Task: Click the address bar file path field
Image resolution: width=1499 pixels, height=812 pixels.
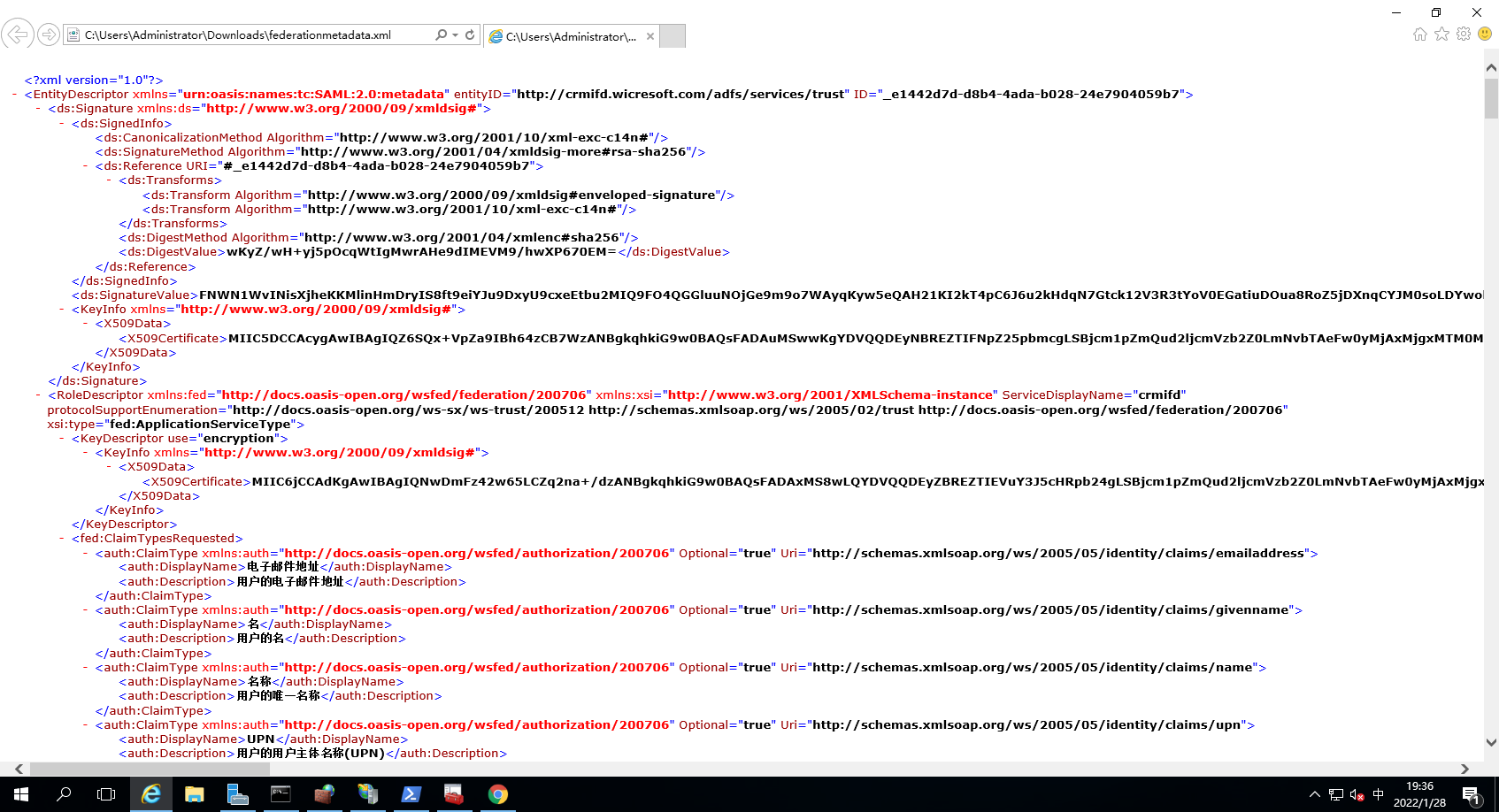Action: [x=257, y=34]
